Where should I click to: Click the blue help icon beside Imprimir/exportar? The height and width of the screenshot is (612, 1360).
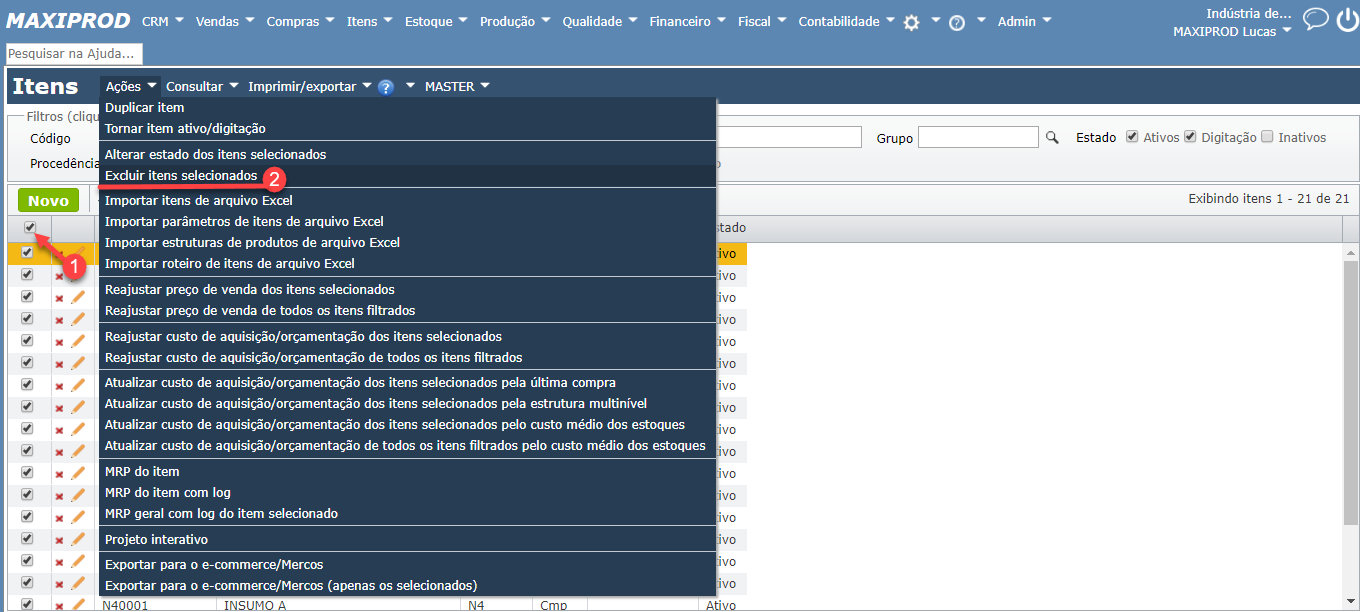[x=386, y=87]
